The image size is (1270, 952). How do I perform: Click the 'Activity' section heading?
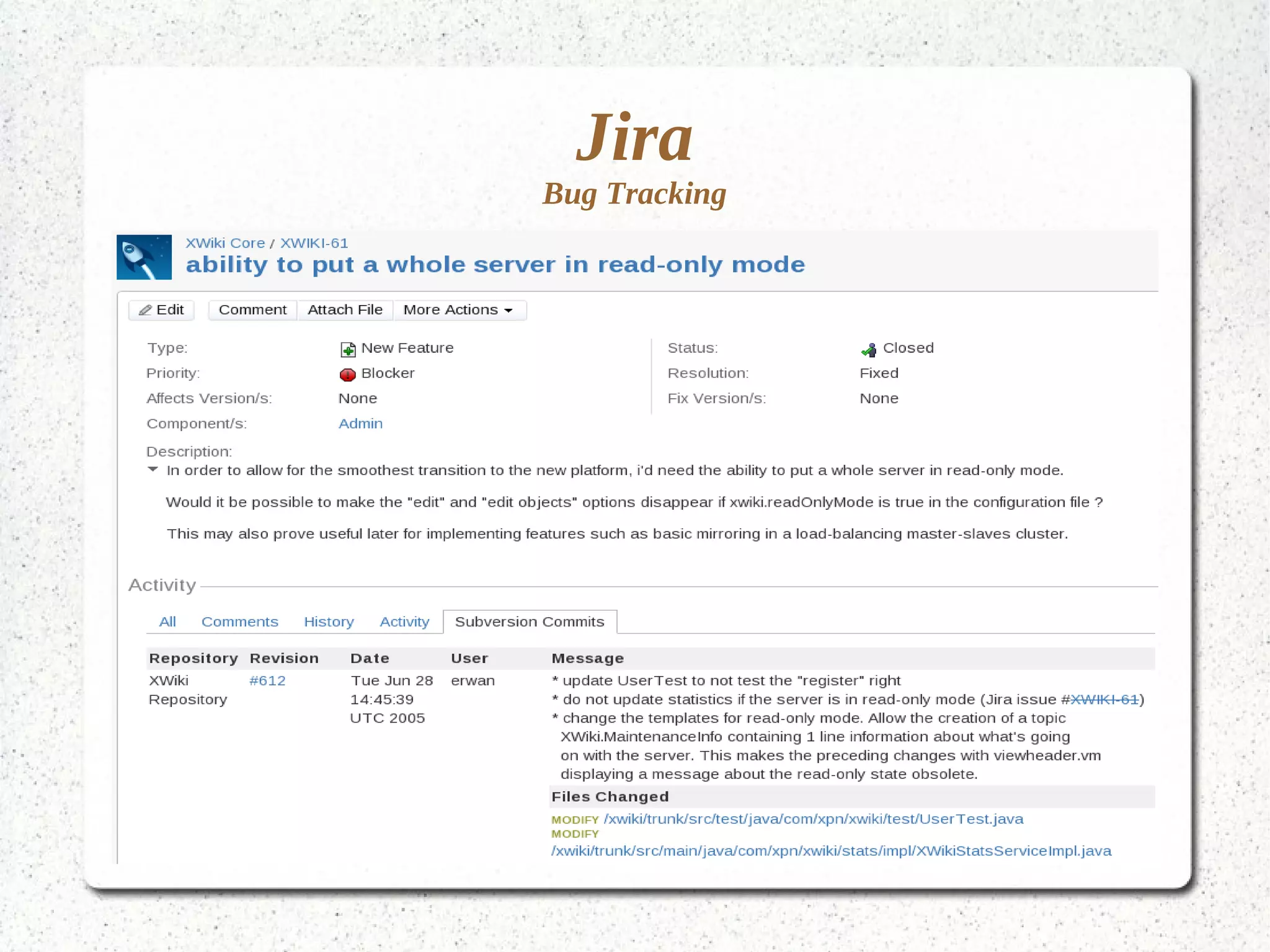pos(162,585)
